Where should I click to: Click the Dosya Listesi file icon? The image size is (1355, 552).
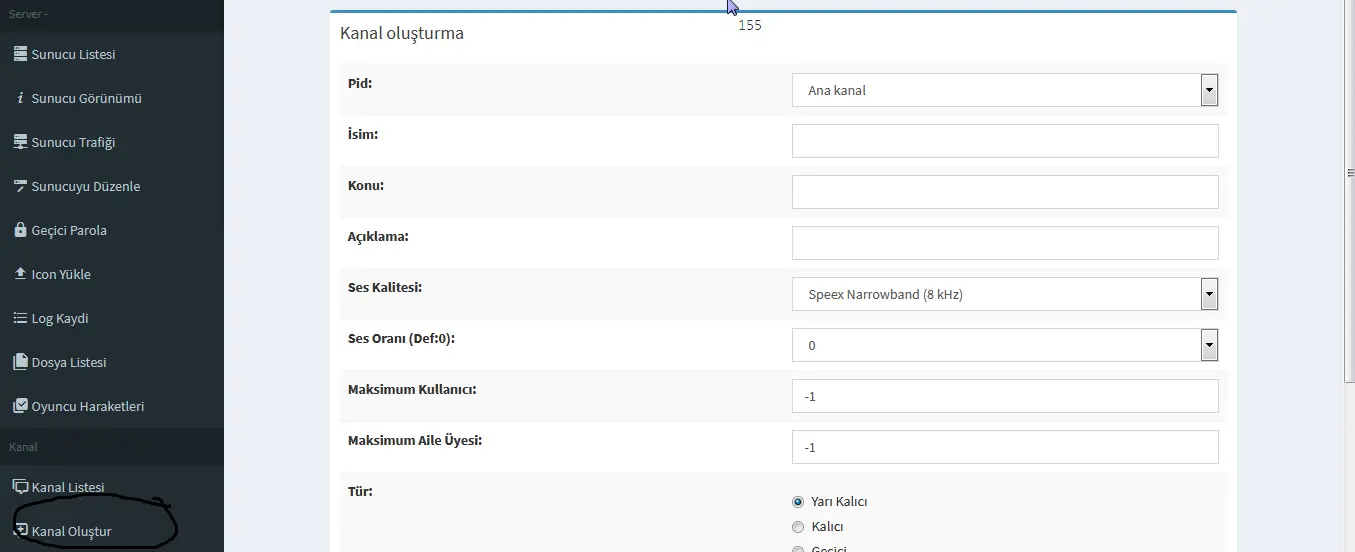[20, 362]
